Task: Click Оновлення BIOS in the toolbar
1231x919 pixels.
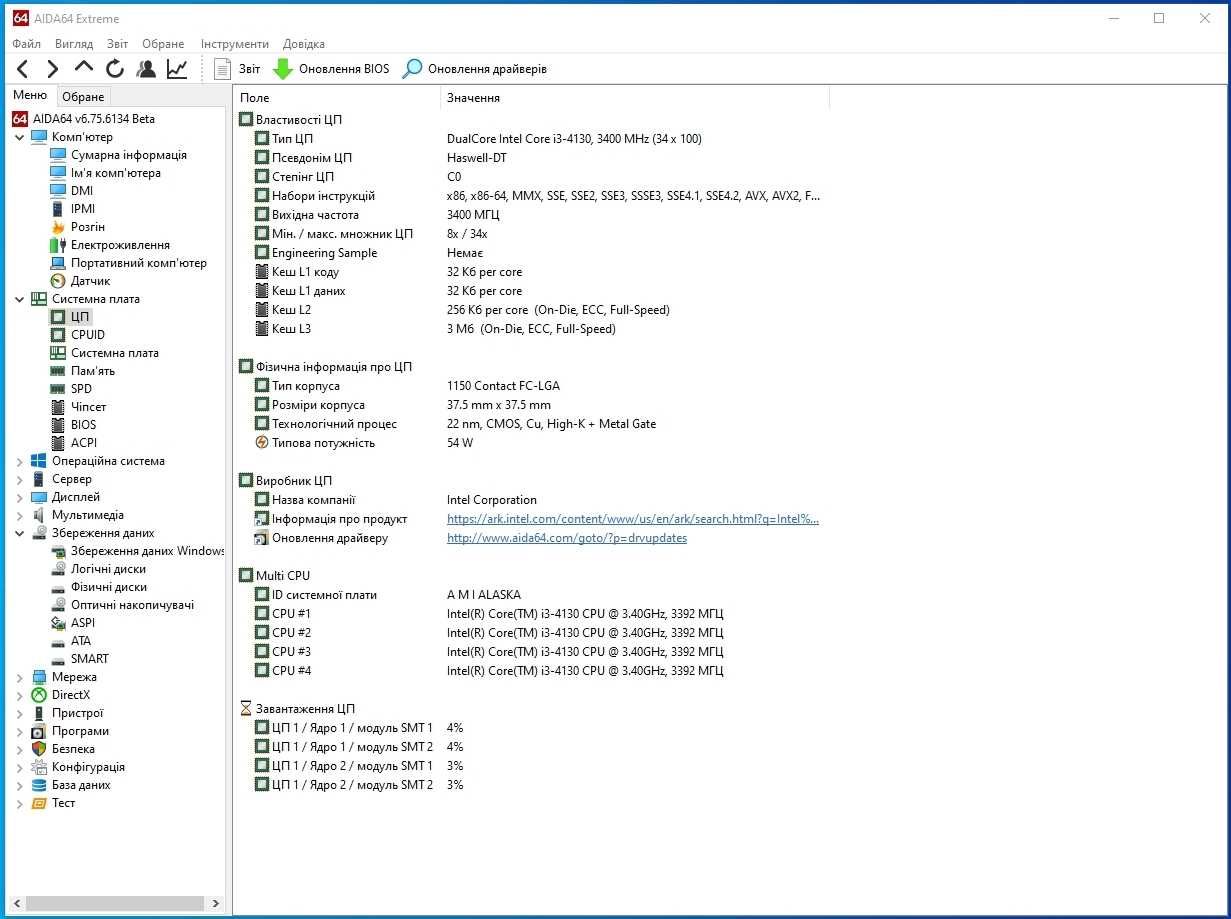Action: tap(331, 69)
